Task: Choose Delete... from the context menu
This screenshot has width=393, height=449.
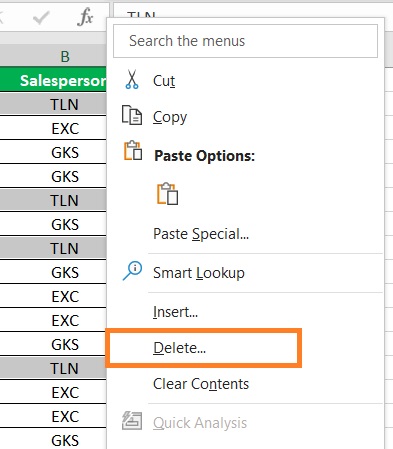Action: coord(180,348)
